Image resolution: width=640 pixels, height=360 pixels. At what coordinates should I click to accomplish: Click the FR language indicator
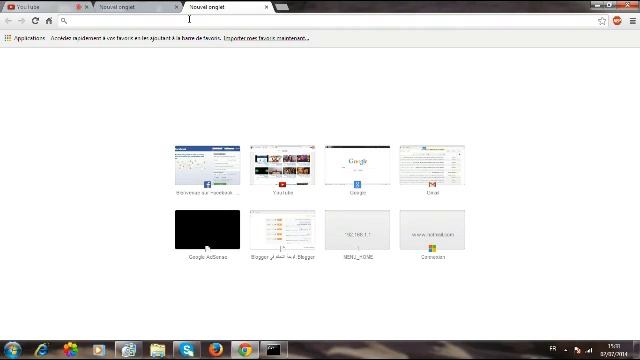tap(553, 349)
